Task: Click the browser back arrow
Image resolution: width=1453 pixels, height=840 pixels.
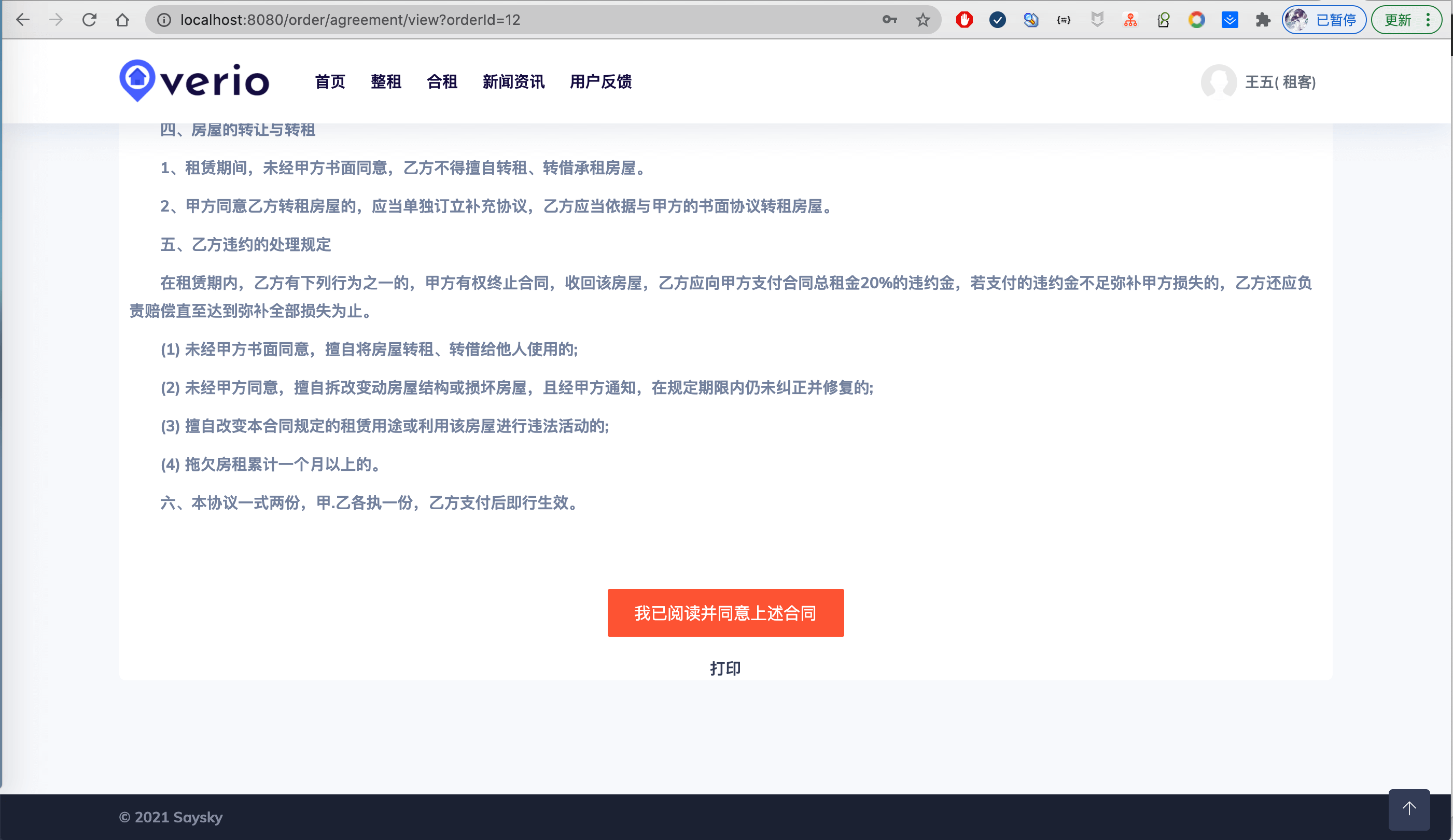Action: tap(22, 20)
